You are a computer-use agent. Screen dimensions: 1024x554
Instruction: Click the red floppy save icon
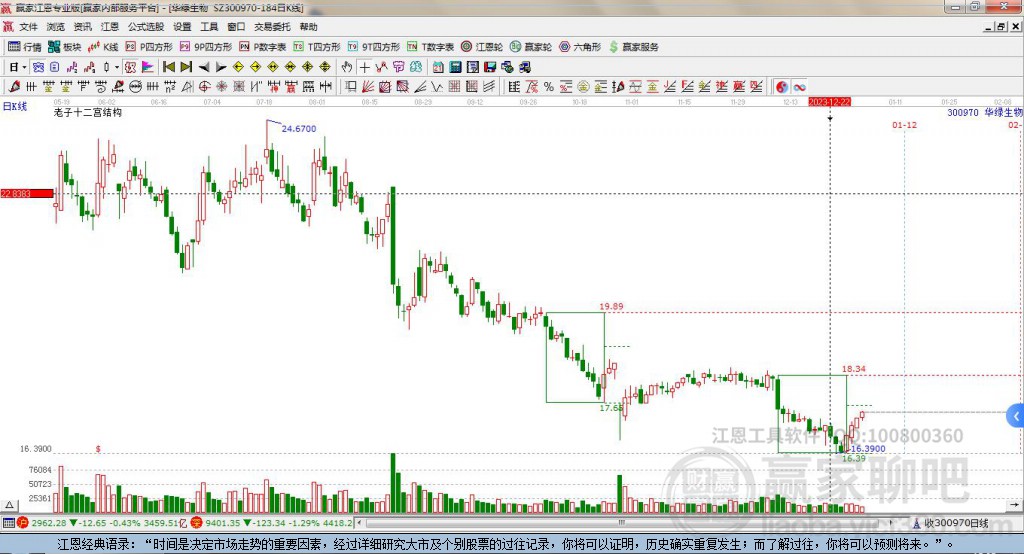click(x=491, y=67)
